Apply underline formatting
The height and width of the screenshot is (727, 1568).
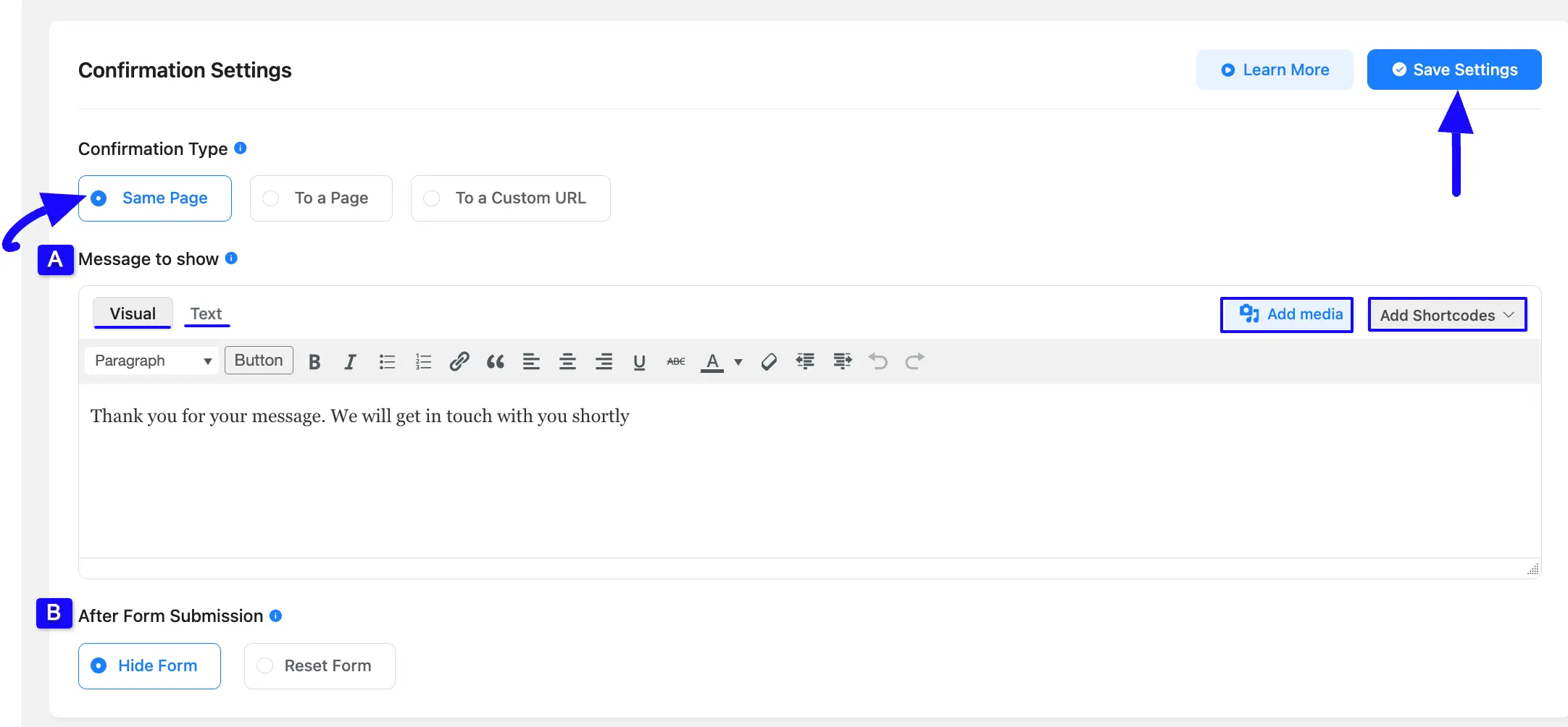[639, 361]
